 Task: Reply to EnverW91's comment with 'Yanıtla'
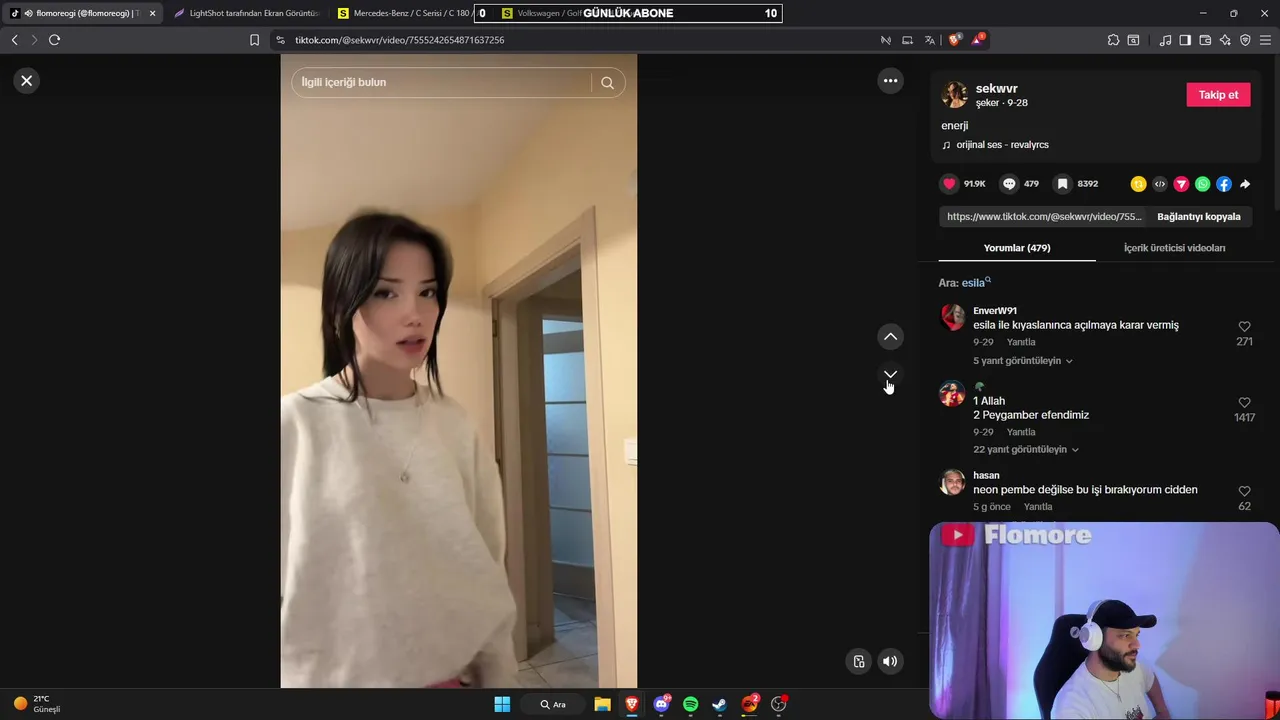click(1021, 342)
